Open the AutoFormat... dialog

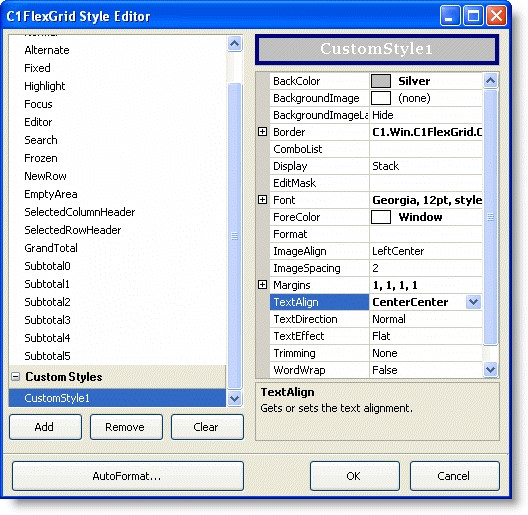coord(128,476)
